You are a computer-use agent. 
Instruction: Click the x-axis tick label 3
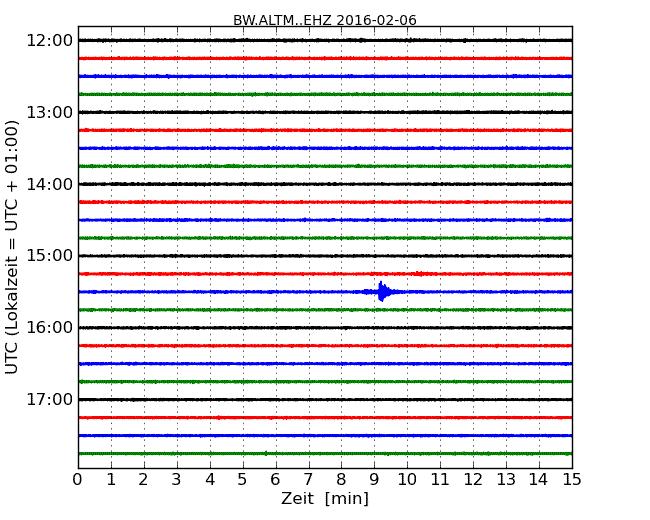pyautogui.click(x=177, y=480)
